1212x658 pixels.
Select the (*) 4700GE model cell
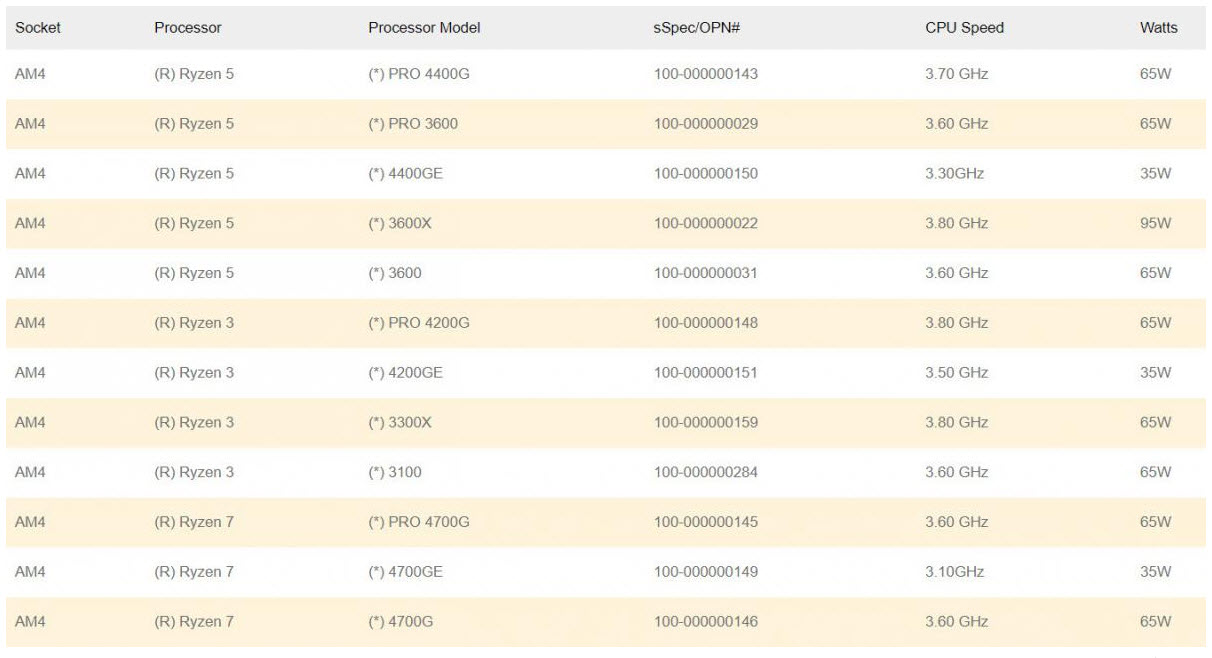click(x=405, y=572)
